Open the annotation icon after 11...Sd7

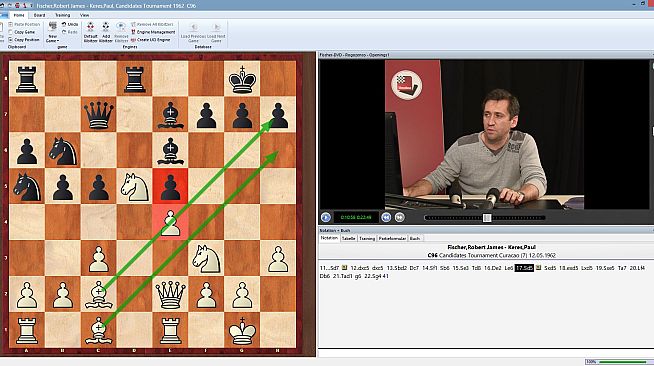point(345,268)
